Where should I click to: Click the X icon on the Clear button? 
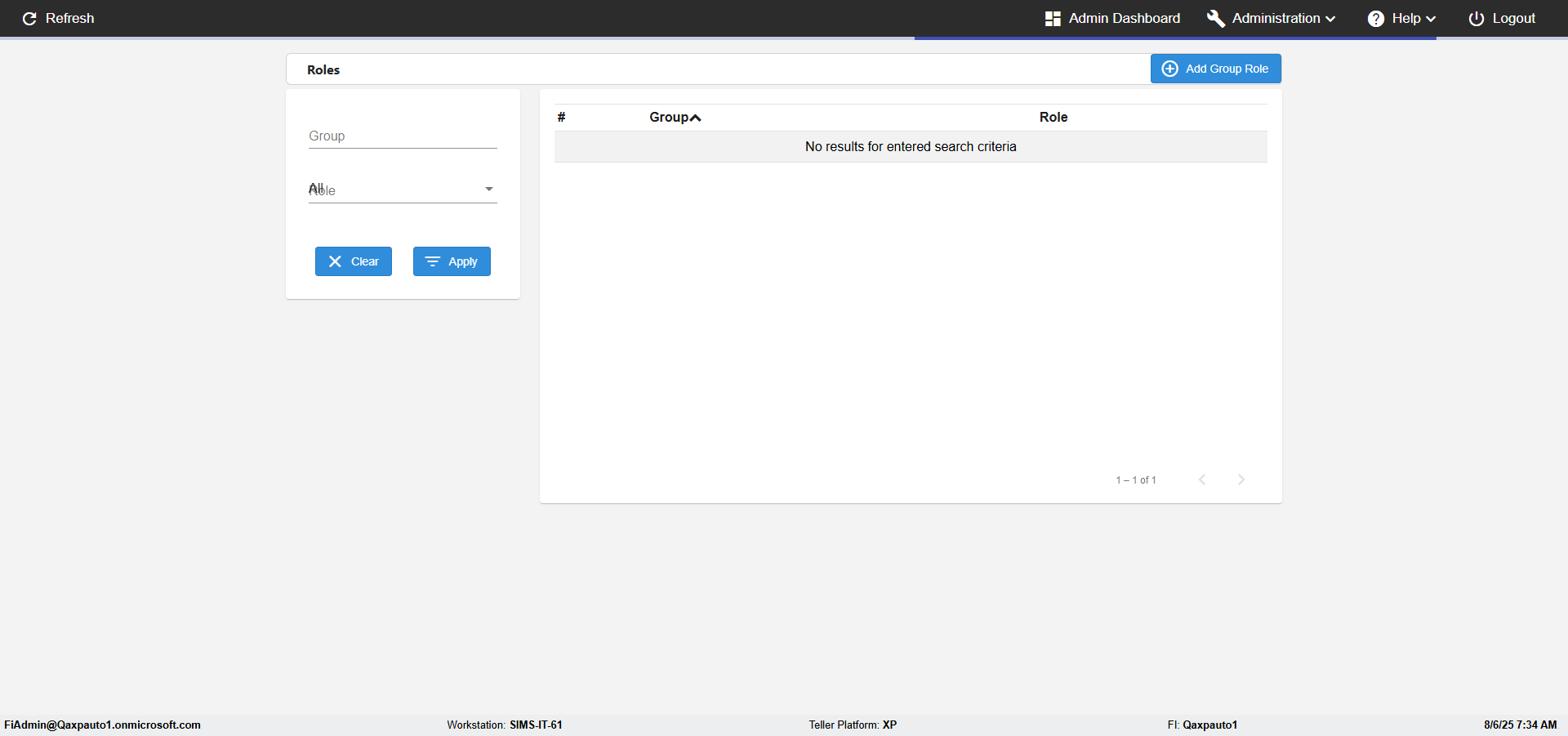335,261
